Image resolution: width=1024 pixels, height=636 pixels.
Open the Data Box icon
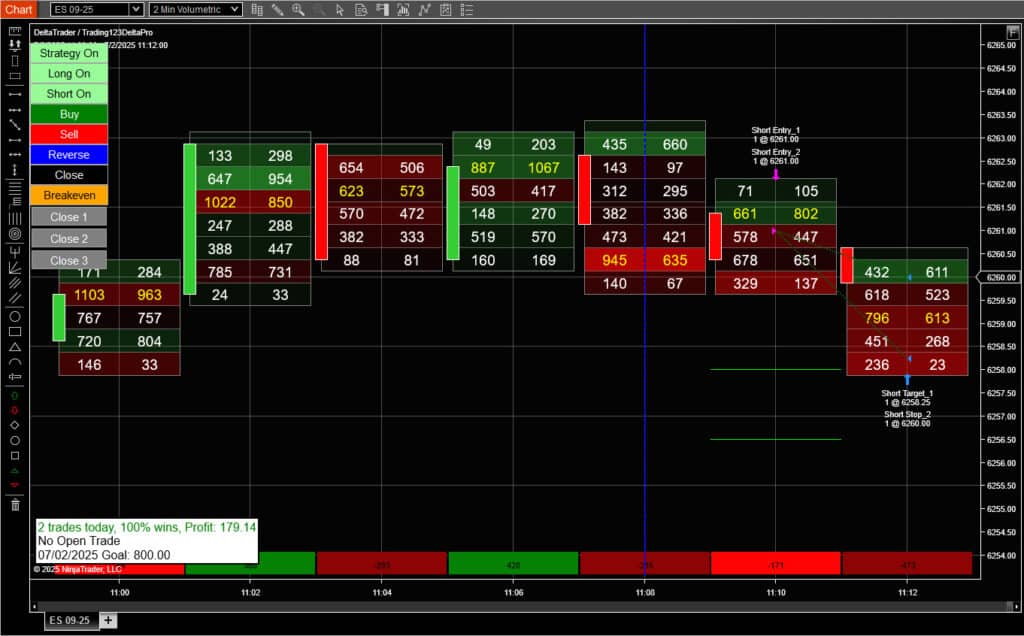point(361,9)
